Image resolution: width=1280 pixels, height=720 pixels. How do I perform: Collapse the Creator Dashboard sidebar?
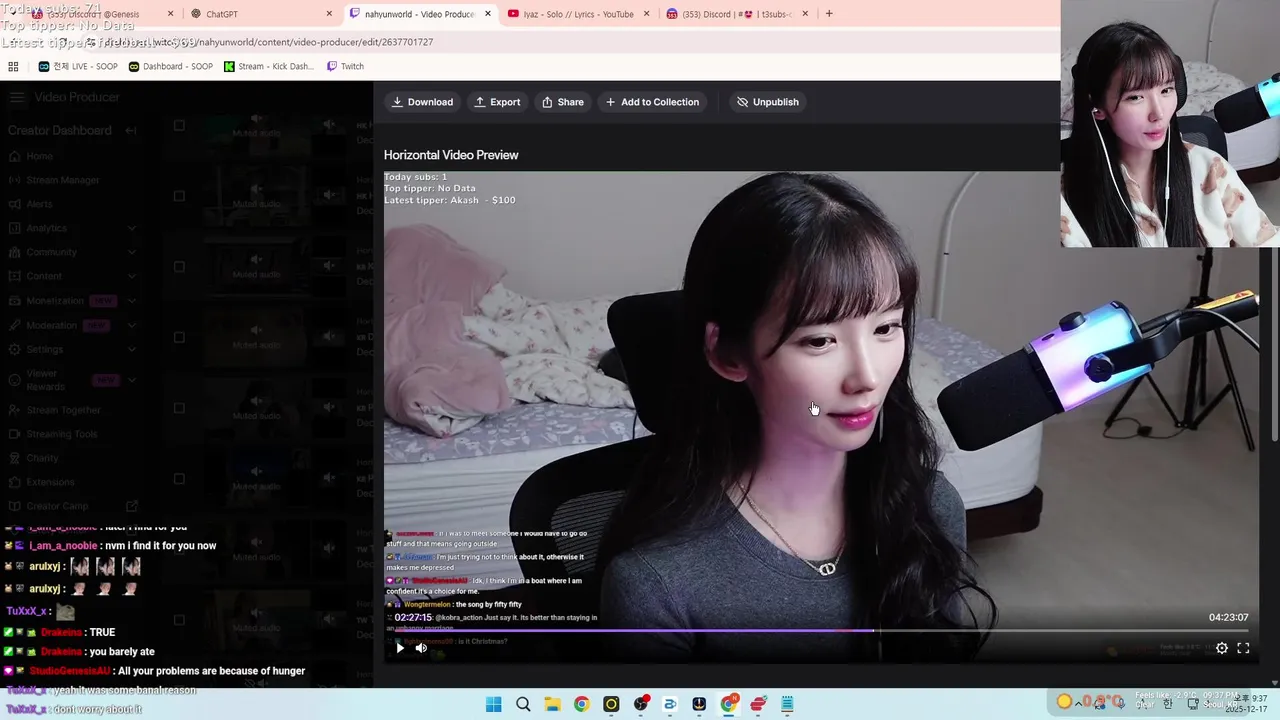pyautogui.click(x=131, y=130)
